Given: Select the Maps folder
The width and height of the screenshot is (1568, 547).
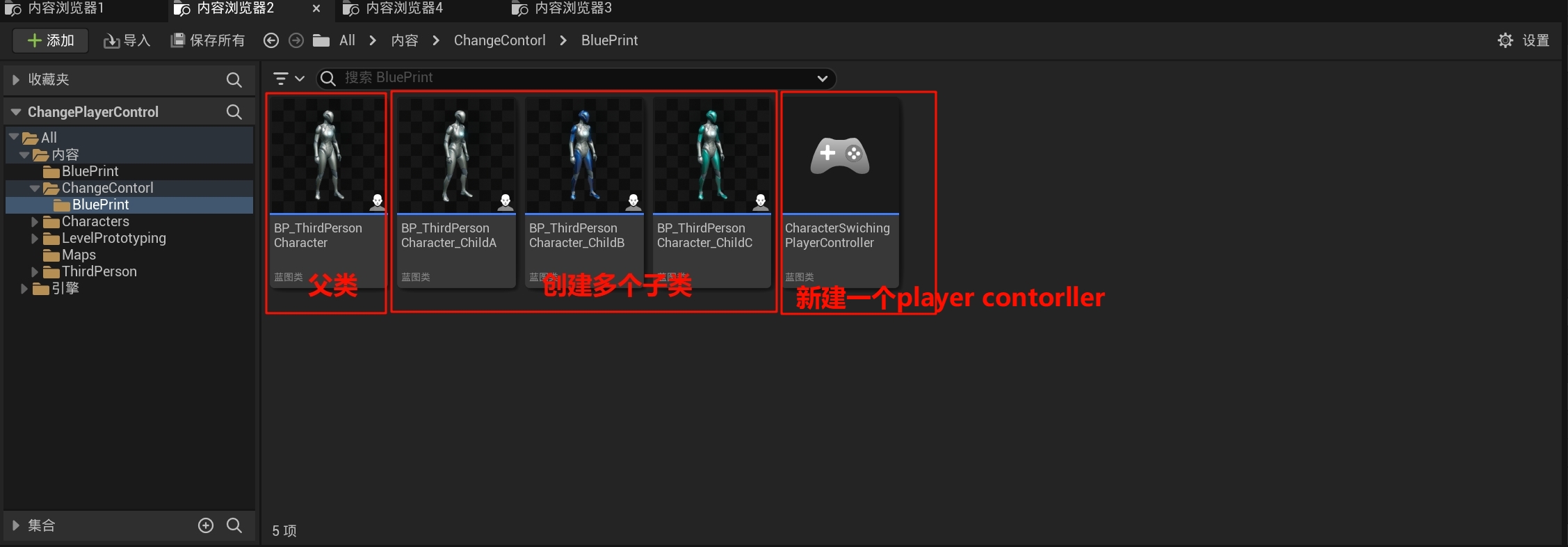Looking at the screenshot, I should tap(79, 255).
